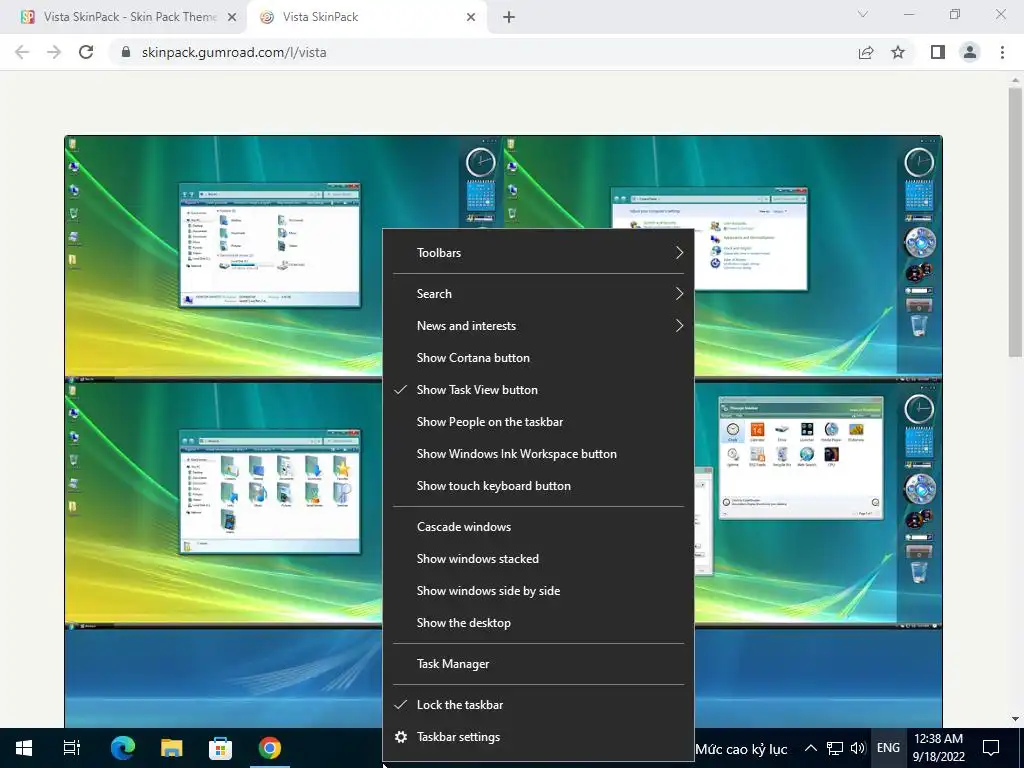This screenshot has width=1024, height=768.
Task: Uncheck Show Task View button
Action: [538, 390]
